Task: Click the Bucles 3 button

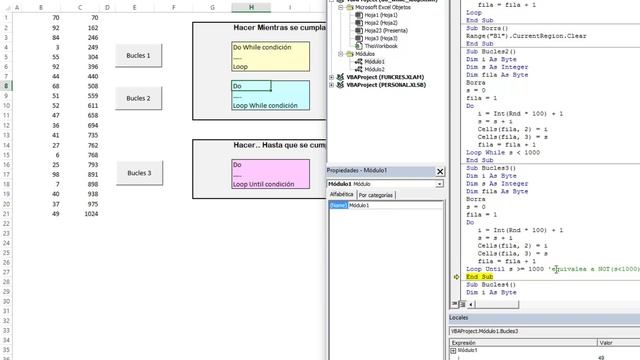Action: click(139, 173)
